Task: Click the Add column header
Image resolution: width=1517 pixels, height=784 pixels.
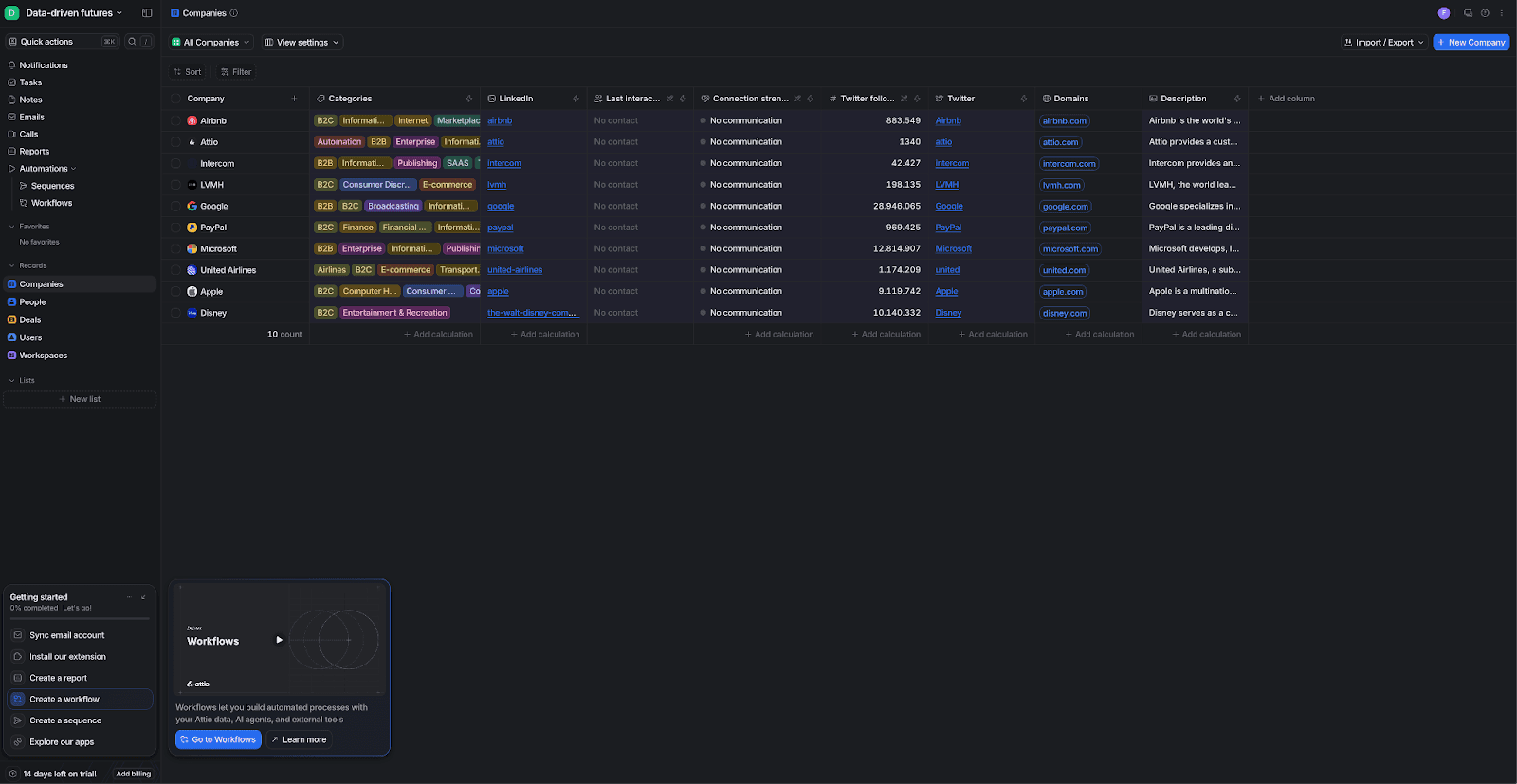Action: (1287, 99)
